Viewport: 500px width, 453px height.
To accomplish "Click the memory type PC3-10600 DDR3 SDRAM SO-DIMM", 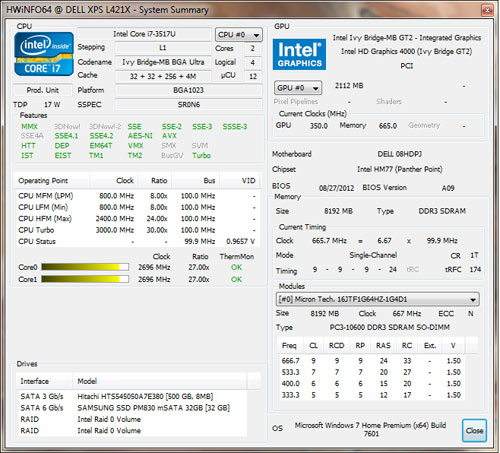I will 390,327.
